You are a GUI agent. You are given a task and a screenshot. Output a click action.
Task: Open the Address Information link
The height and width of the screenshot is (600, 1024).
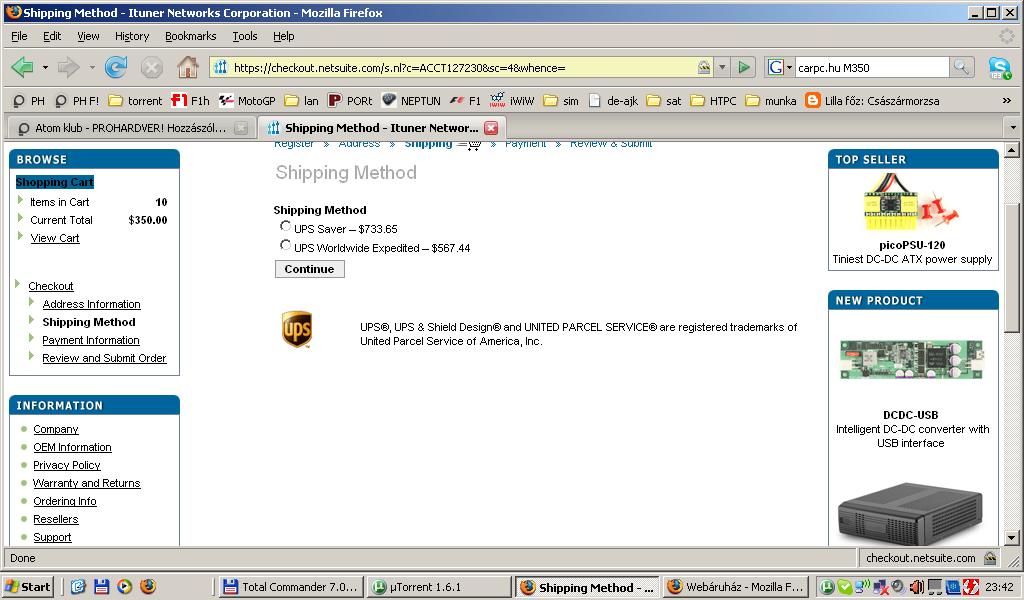pos(91,304)
